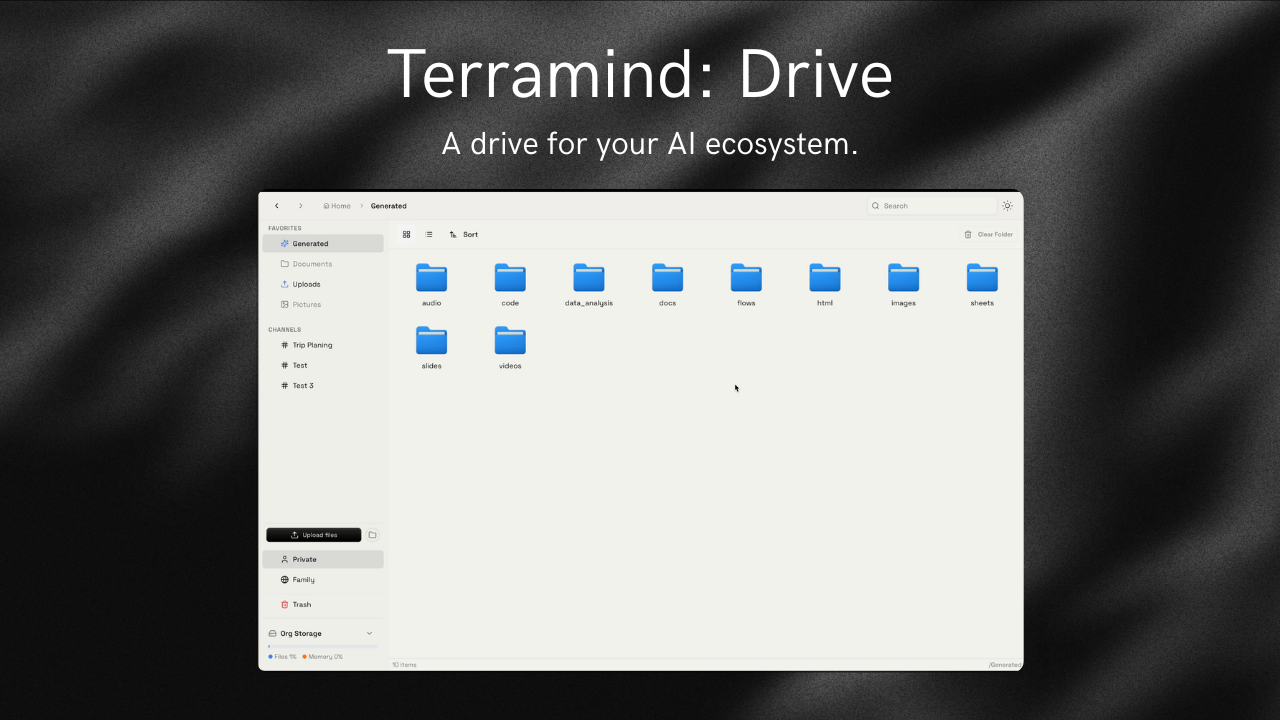The width and height of the screenshot is (1280, 720).
Task: Expand the Org Storage chevron
Action: [x=369, y=633]
